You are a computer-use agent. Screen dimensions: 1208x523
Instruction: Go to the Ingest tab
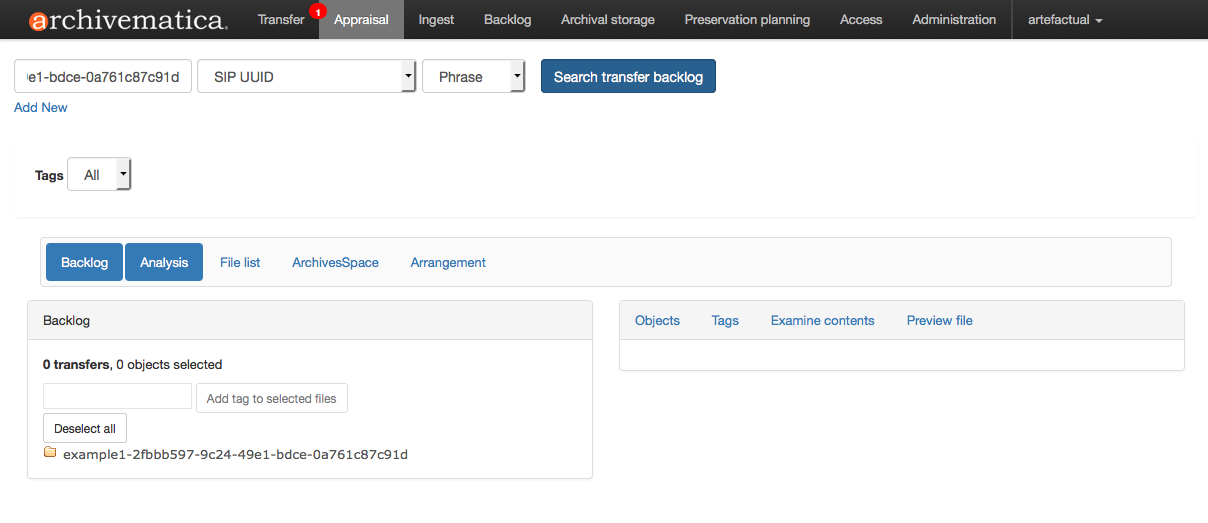(x=436, y=20)
